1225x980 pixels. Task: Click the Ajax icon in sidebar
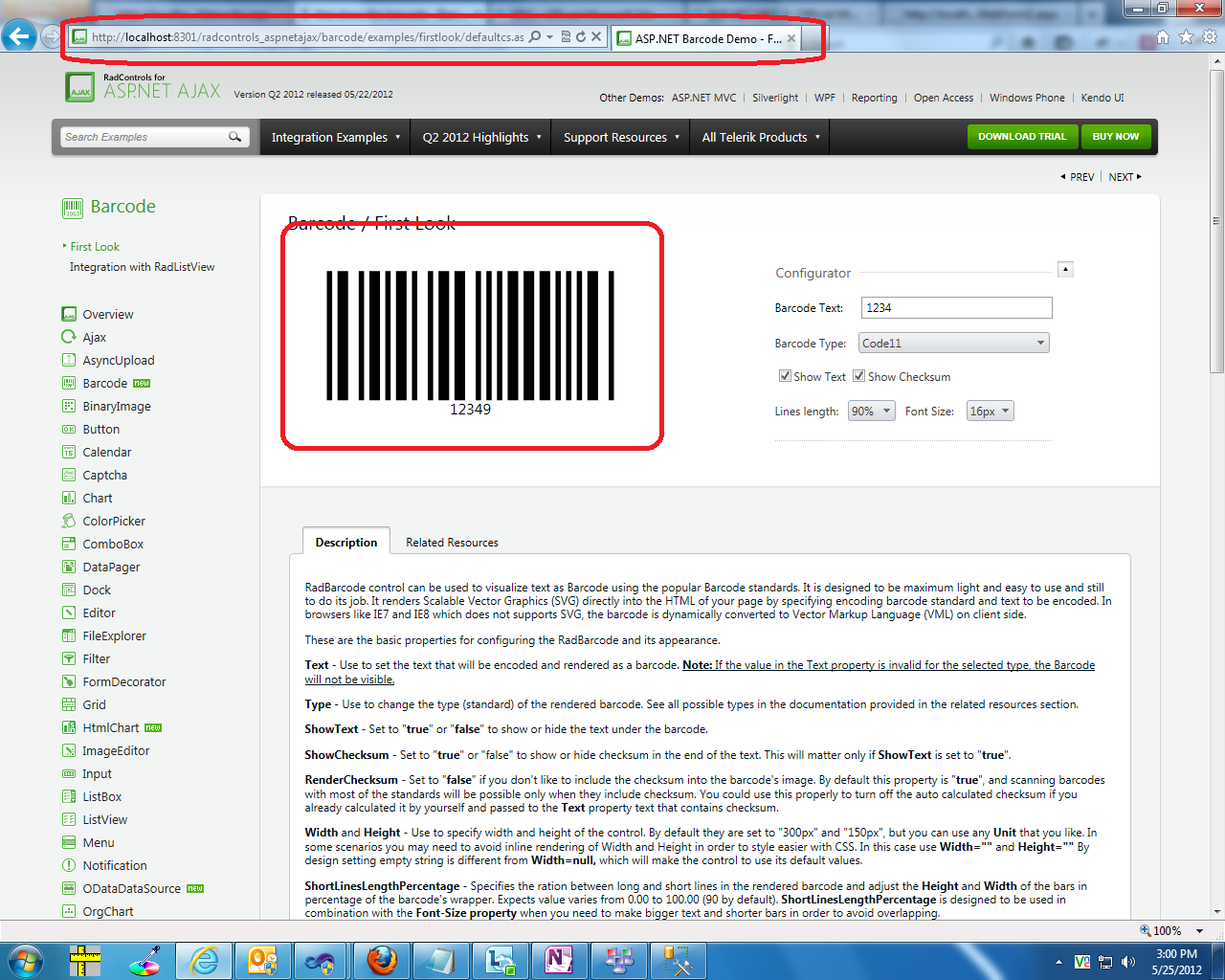[69, 337]
